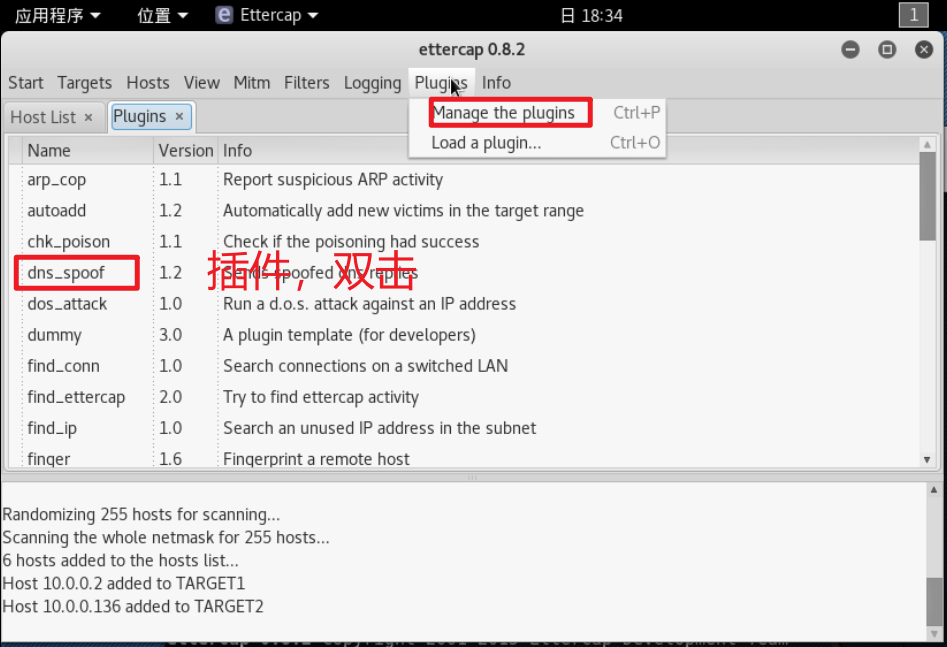The image size is (947, 647).
Task: Select the find_ip plugin row
Action: click(x=463, y=428)
